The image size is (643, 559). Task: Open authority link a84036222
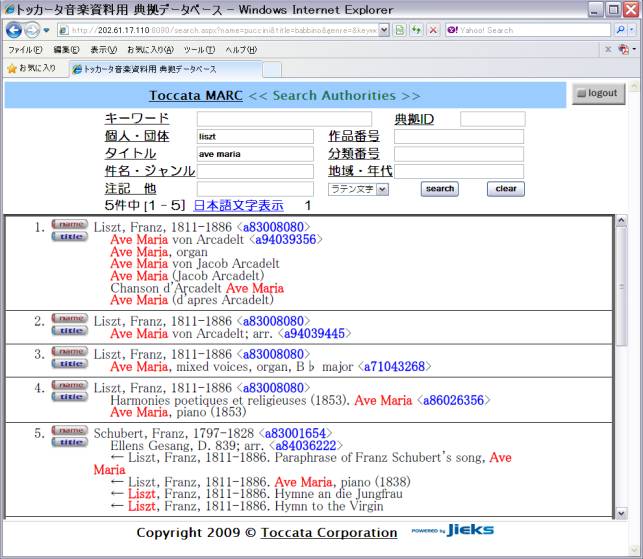(306, 445)
